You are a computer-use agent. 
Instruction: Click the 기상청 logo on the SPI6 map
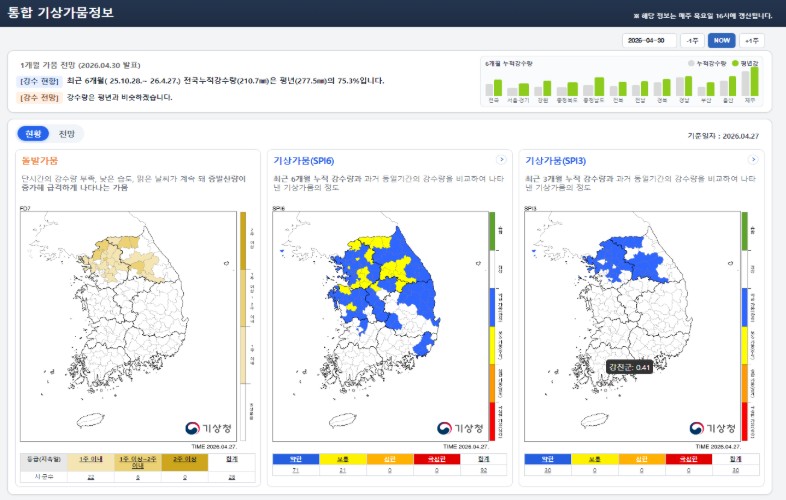click(460, 428)
